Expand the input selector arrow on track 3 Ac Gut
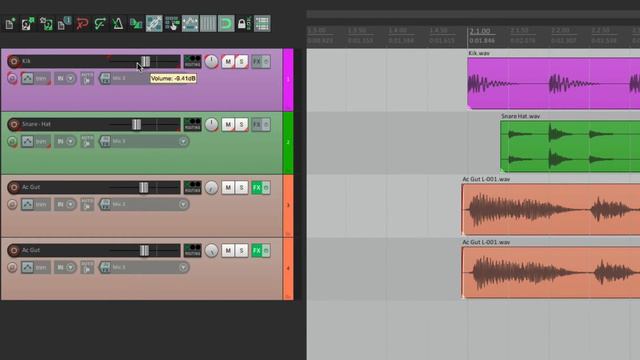640x360 pixels. point(183,204)
